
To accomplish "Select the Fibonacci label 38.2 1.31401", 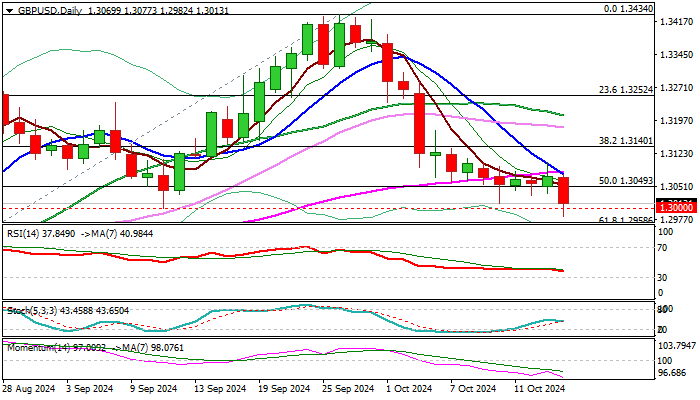I will click(625, 141).
